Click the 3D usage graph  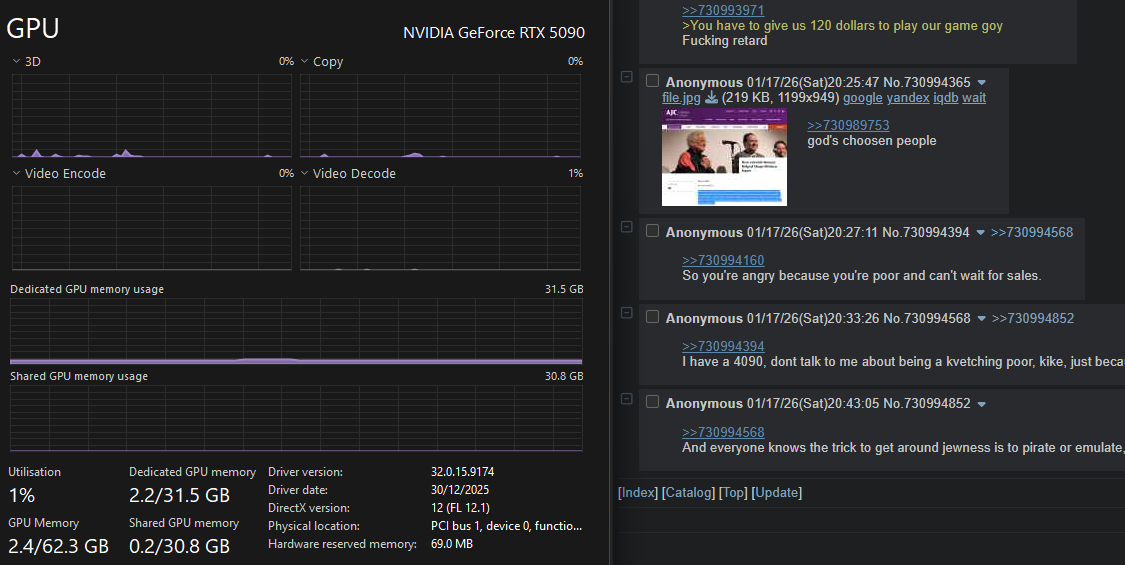[151, 115]
